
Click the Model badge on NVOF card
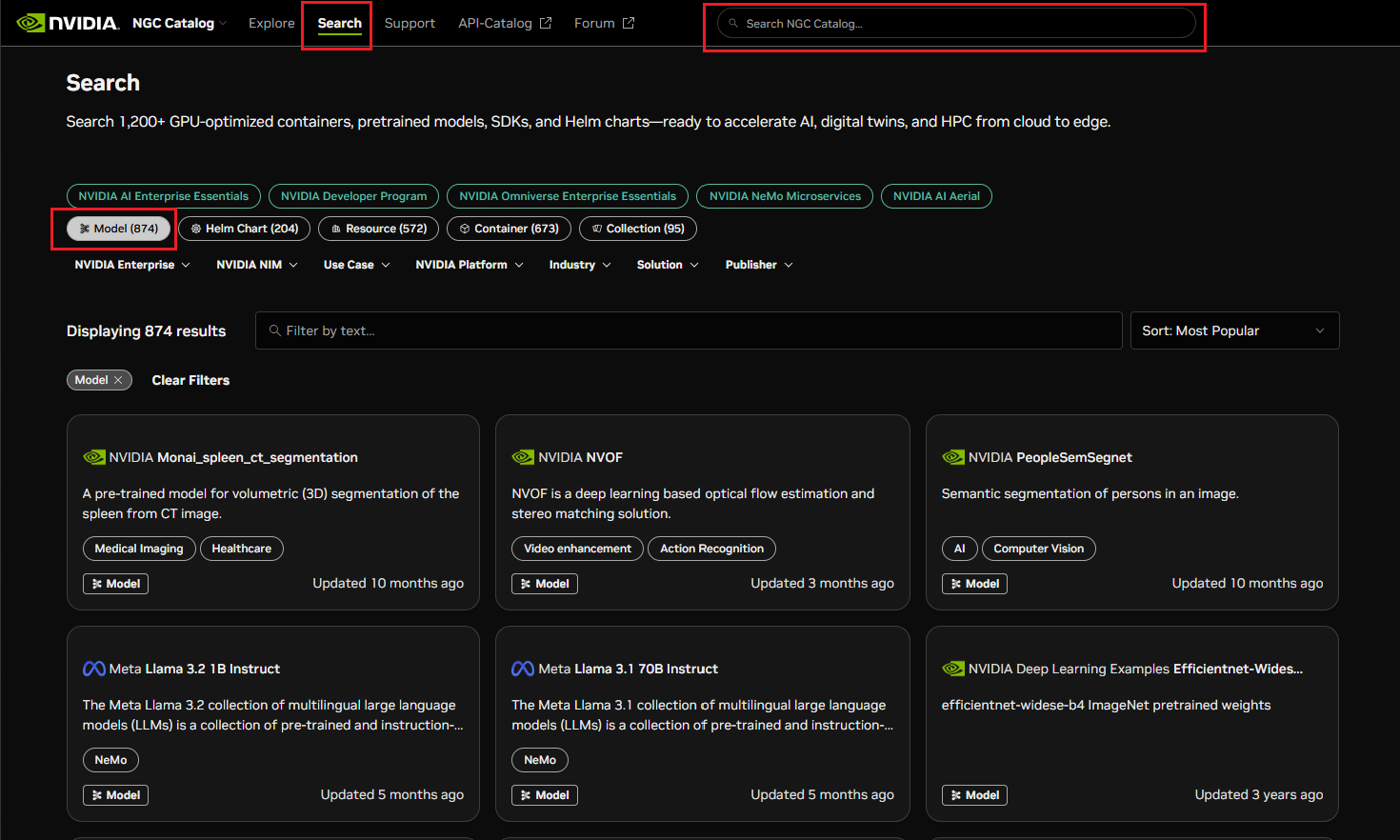545,584
